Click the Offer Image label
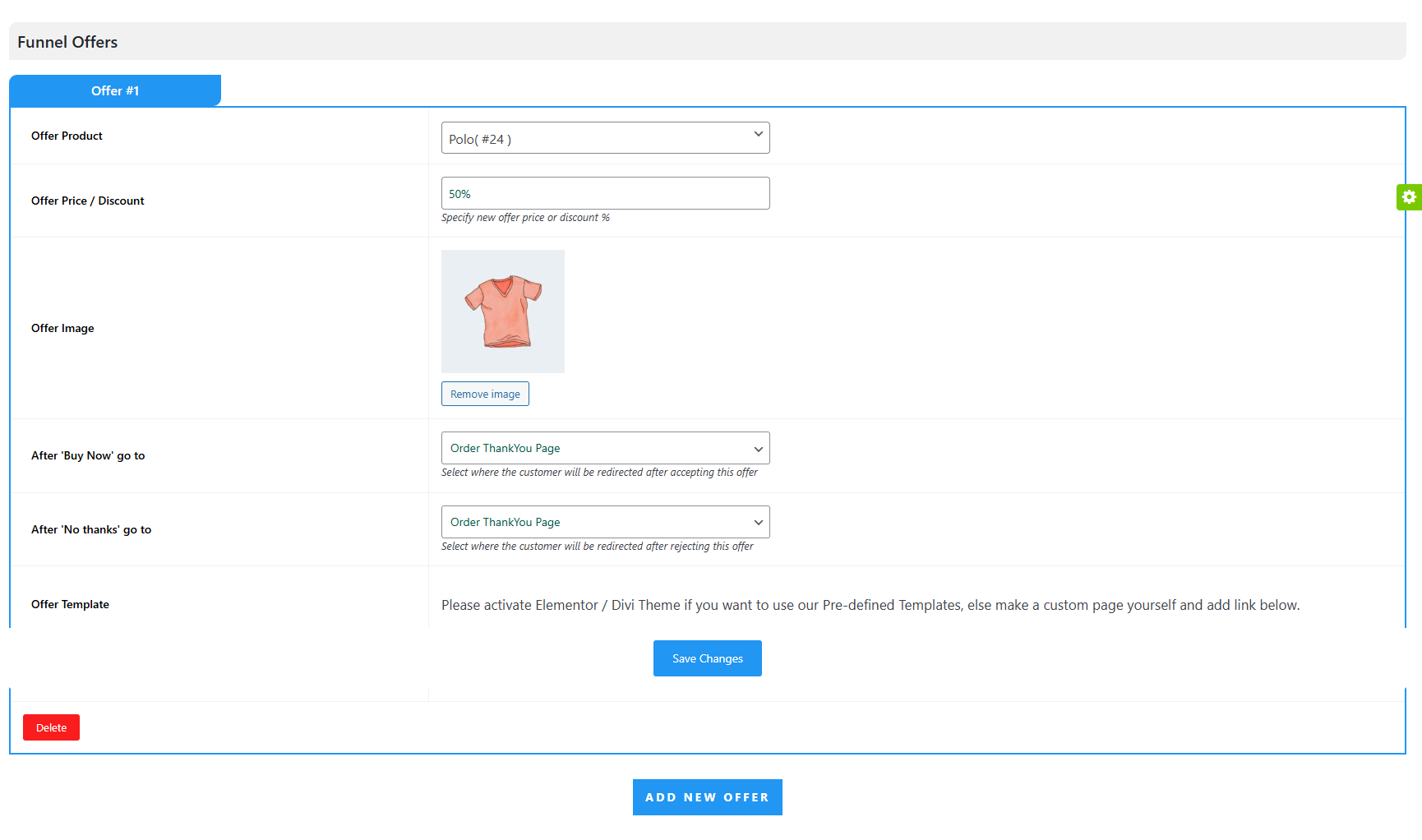Image resolution: width=1422 pixels, height=840 pixels. [62, 328]
